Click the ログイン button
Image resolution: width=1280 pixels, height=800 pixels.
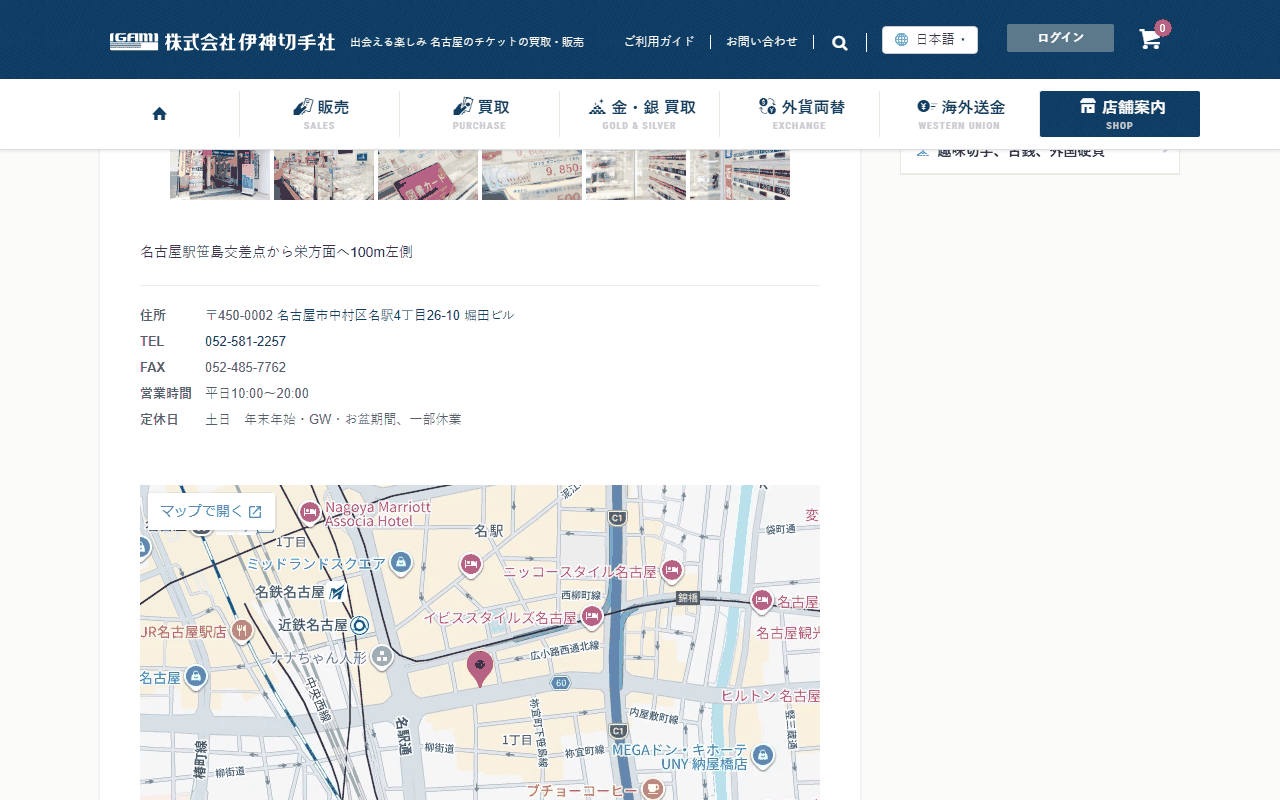tap(1060, 38)
